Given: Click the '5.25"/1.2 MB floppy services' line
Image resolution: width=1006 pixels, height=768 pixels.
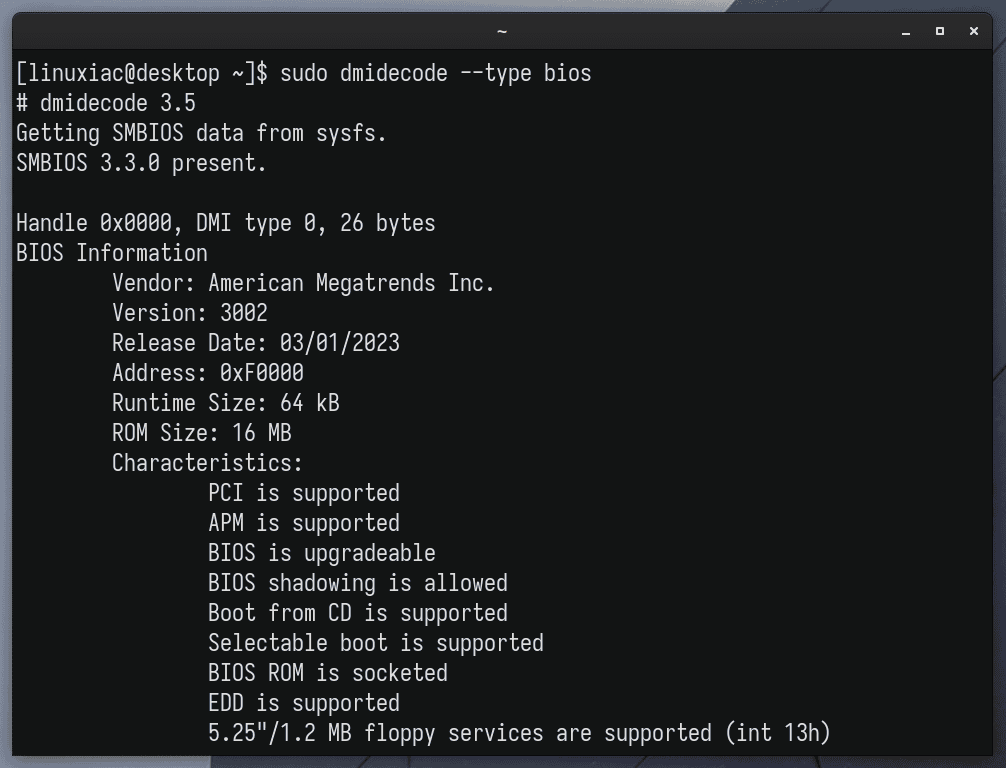Looking at the screenshot, I should tap(519, 733).
